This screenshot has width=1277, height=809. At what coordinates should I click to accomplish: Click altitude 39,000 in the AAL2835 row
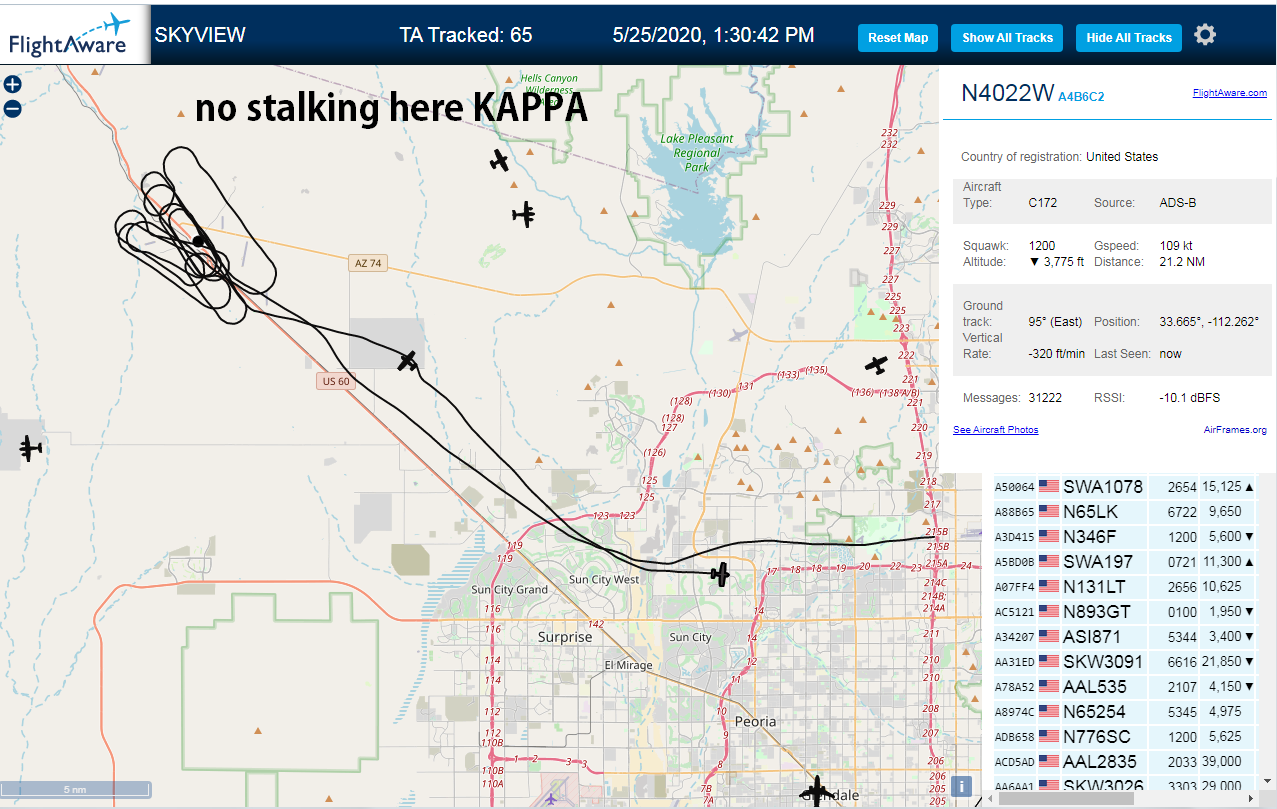(1221, 762)
